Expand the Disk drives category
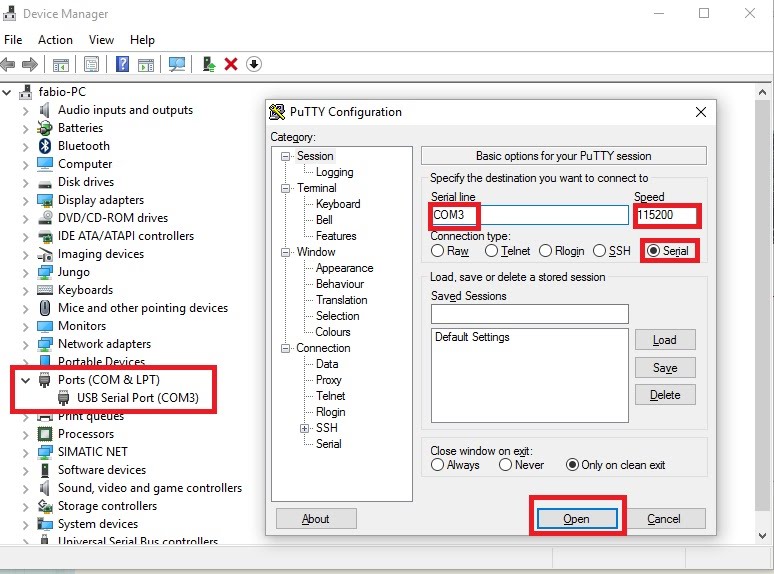Viewport: 774px width, 574px height. click(26, 182)
